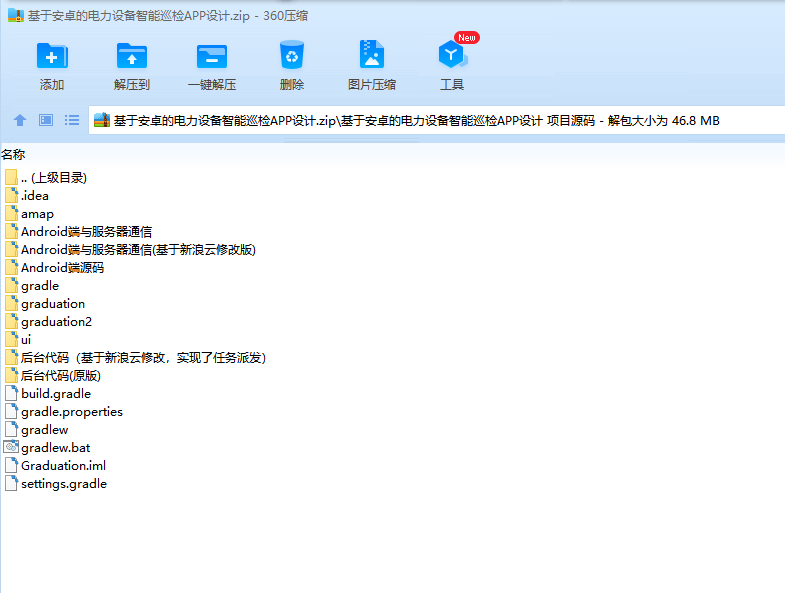Viewport: 785px width, 593px height.
Task: Select the Android端源码 folder name
Action: (x=63, y=267)
